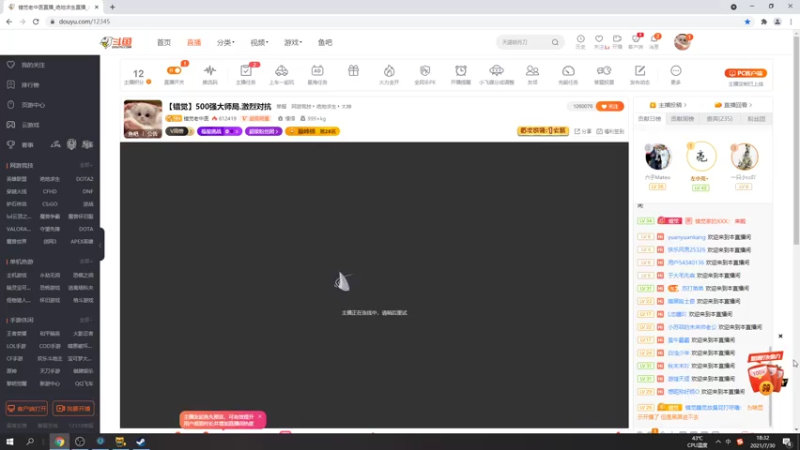800x450 pixels.
Task: Click the 六子Mateo contributor avatar
Action: coord(658,156)
